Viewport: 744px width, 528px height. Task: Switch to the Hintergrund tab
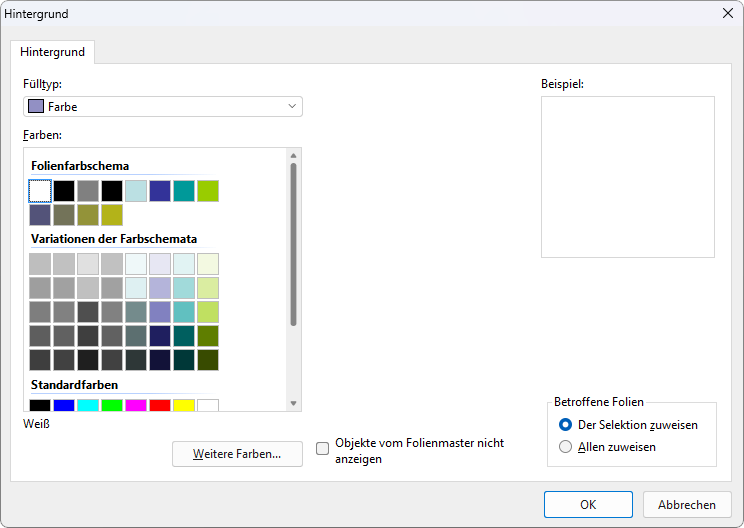click(x=53, y=52)
